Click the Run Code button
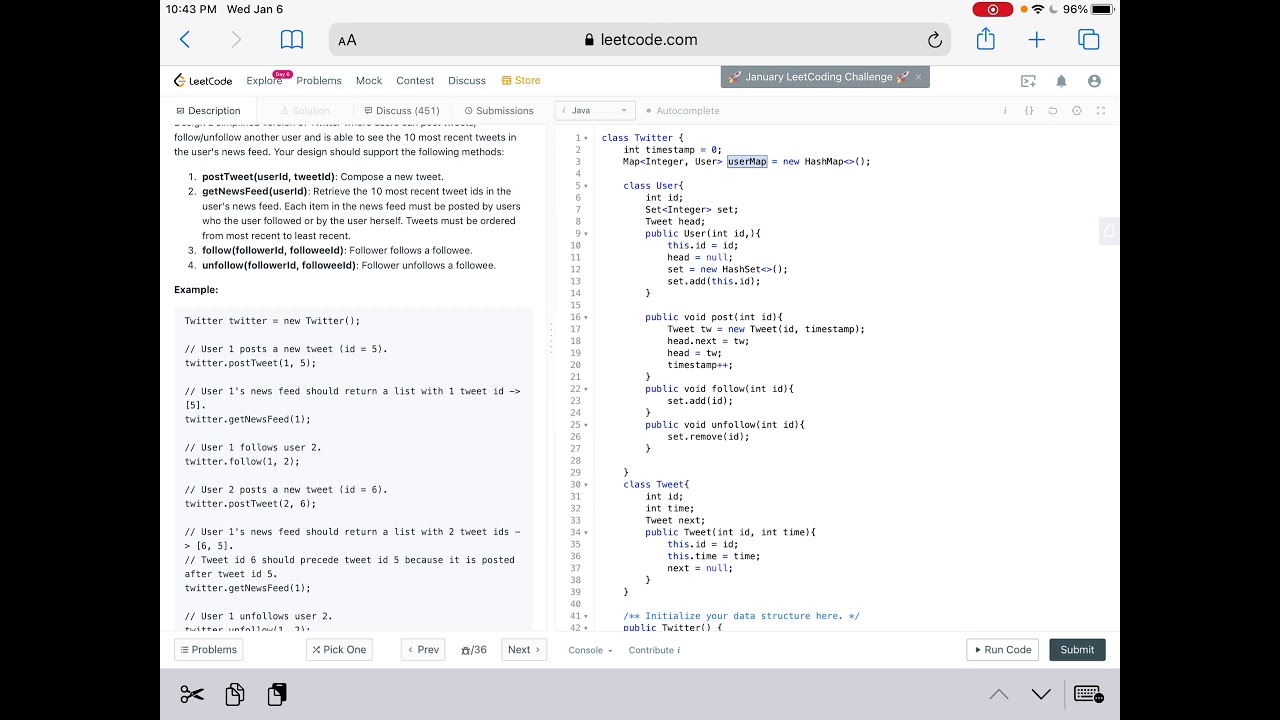Screen dimensions: 1280x720 tap(1003, 650)
